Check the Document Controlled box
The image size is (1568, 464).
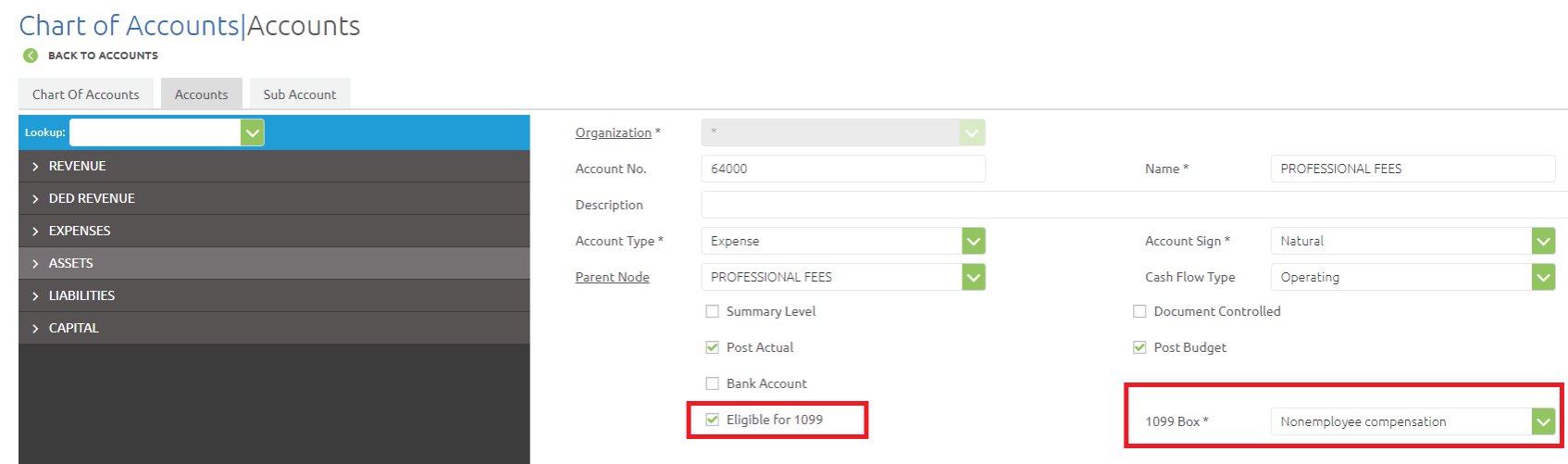(x=1139, y=311)
